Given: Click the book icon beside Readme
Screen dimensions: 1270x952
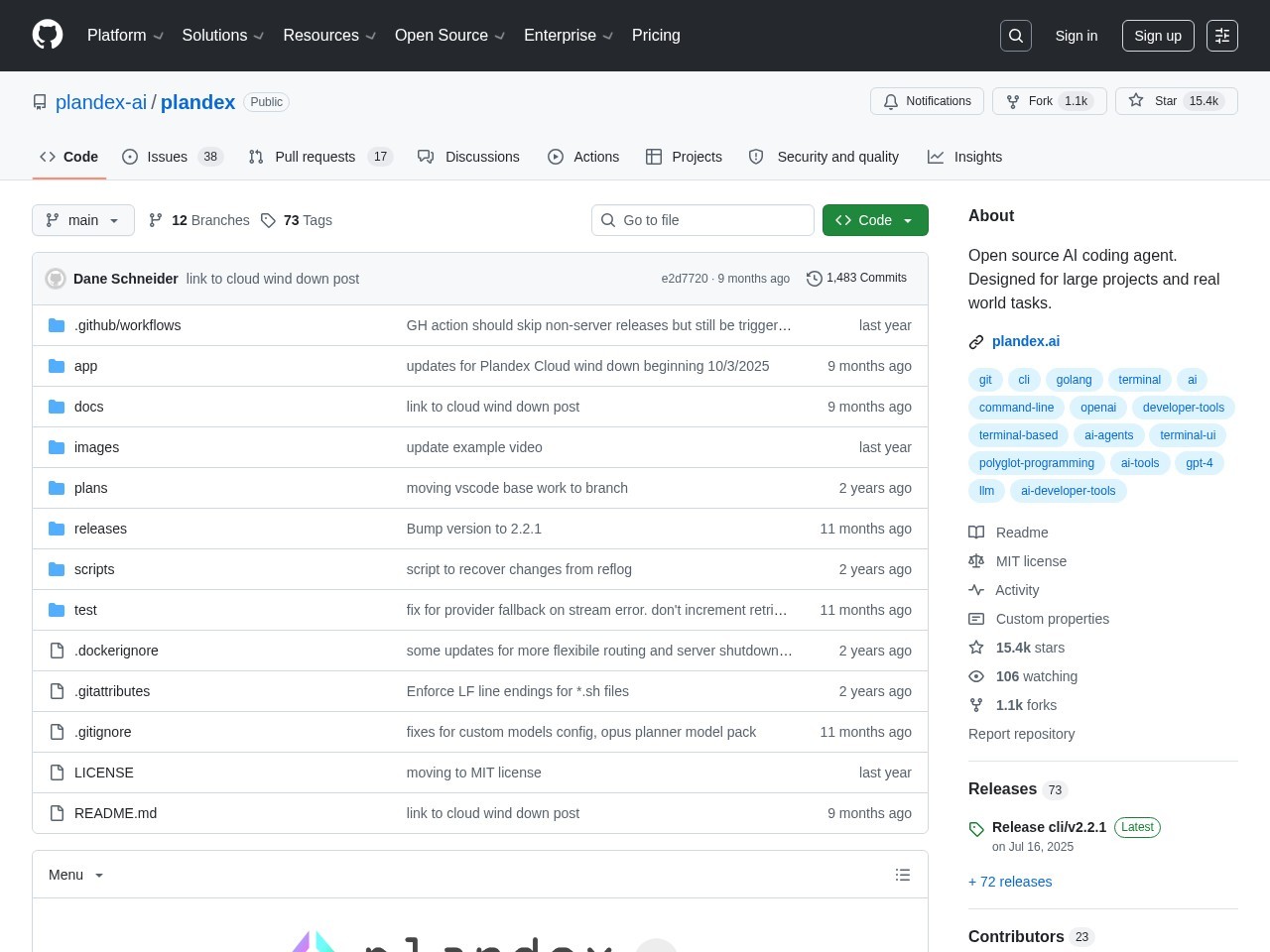Looking at the screenshot, I should click(x=976, y=533).
